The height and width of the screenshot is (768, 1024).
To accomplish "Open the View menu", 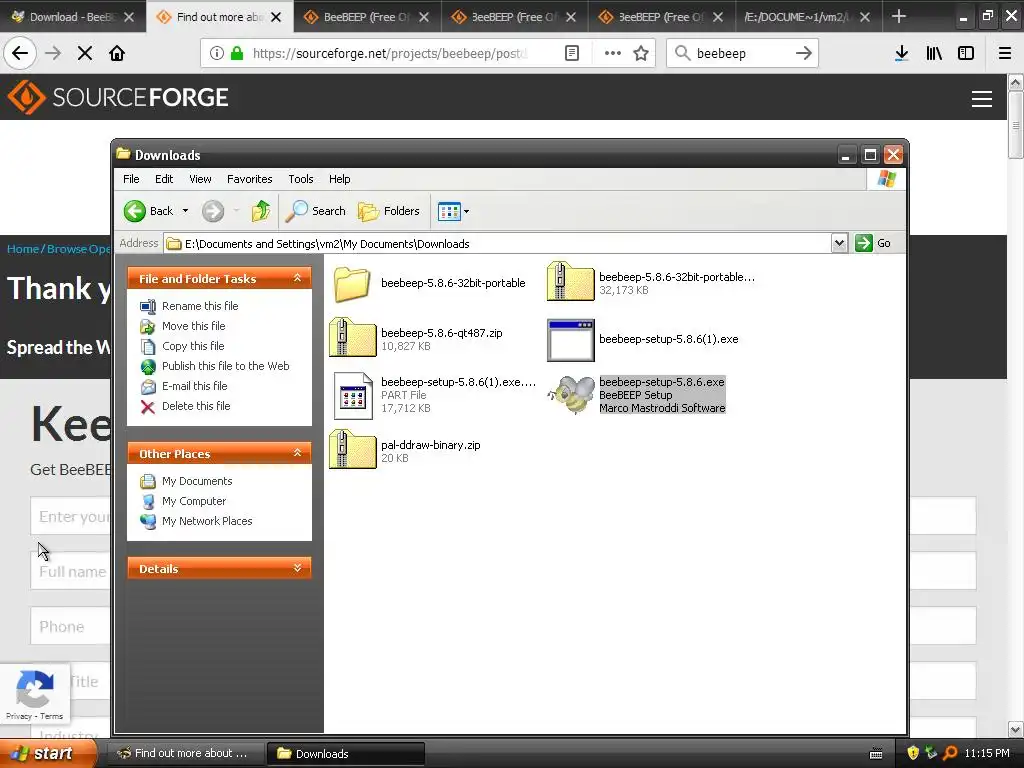I will point(200,179).
